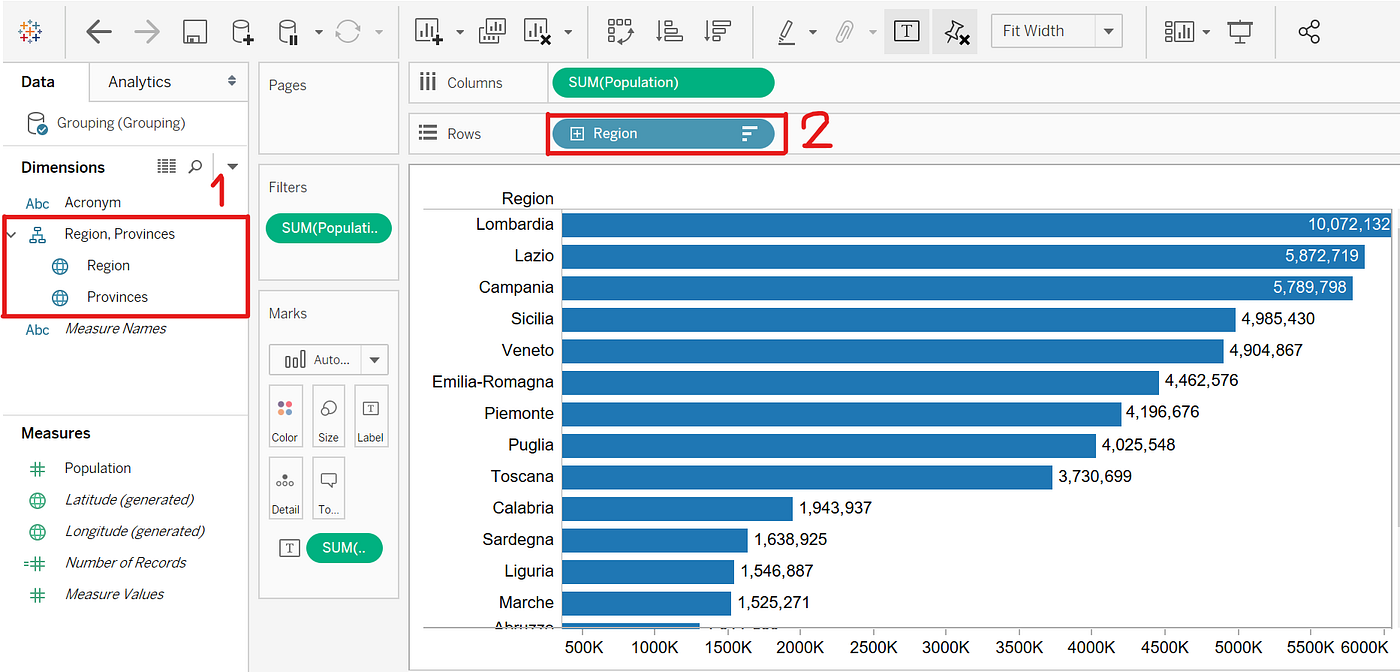Click the Region column header in chart
This screenshot has width=1400, height=672.
[527, 198]
